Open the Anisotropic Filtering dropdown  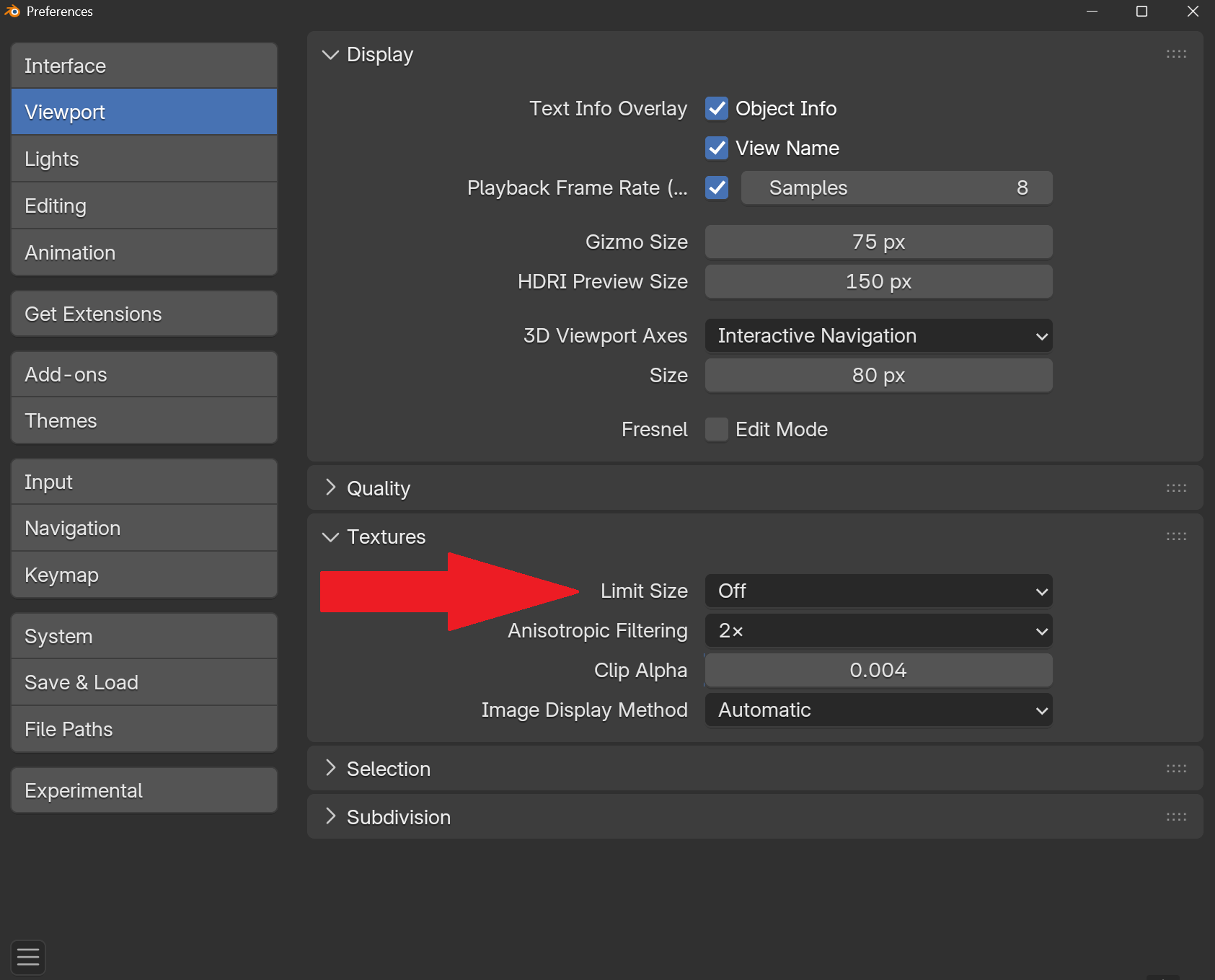pyautogui.click(x=878, y=631)
